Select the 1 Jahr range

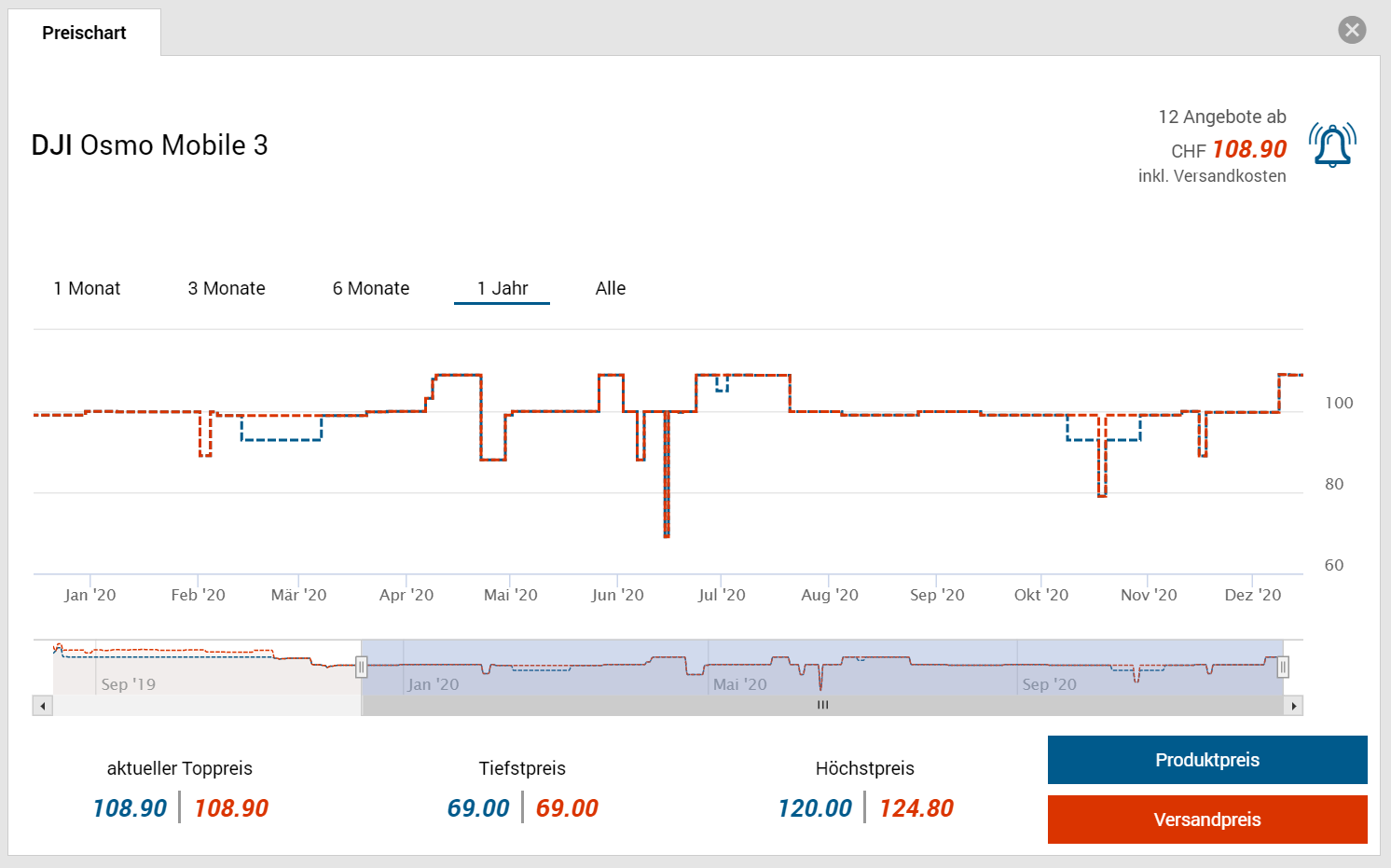(x=503, y=288)
